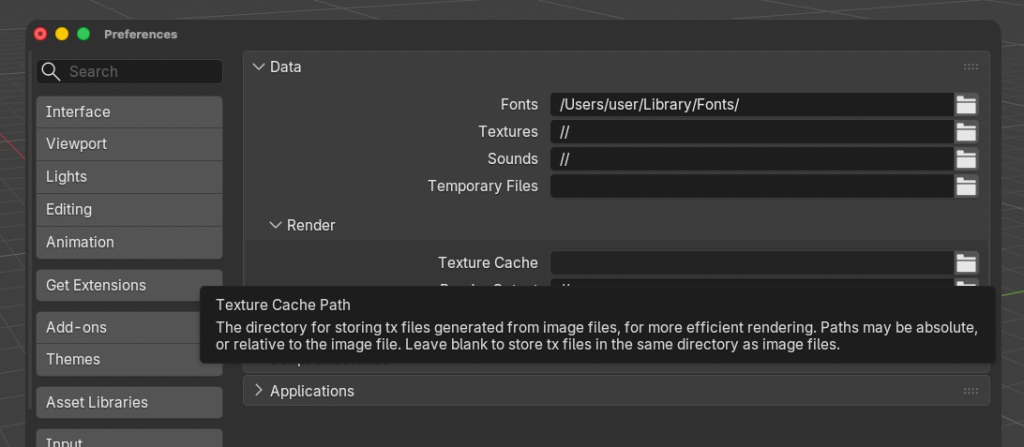Viewport: 1024px width, 447px height.
Task: Click folder icon beside Sounds field
Action: click(966, 159)
